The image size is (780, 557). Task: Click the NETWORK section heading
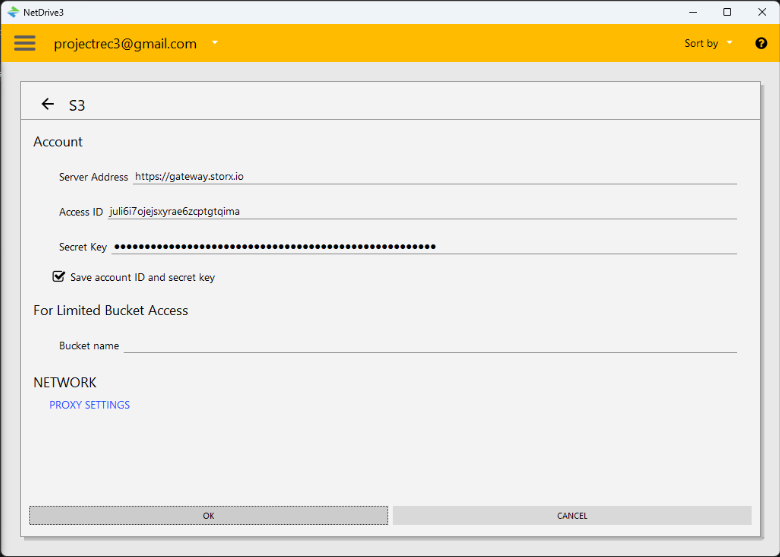[65, 382]
